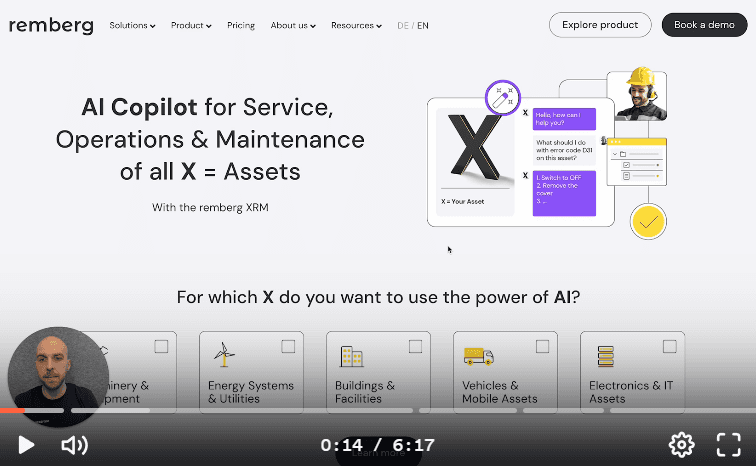Viewport: 756px width, 466px height.
Task: Click 'Switch to OFF' instructions bubble
Action: (x=564, y=193)
